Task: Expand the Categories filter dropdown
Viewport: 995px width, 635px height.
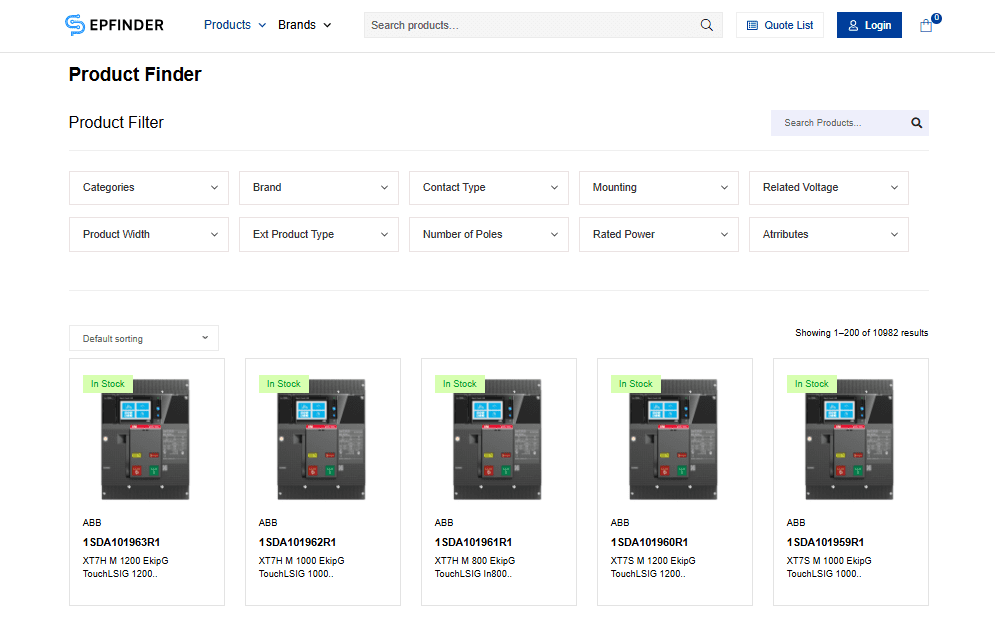Action: click(149, 188)
